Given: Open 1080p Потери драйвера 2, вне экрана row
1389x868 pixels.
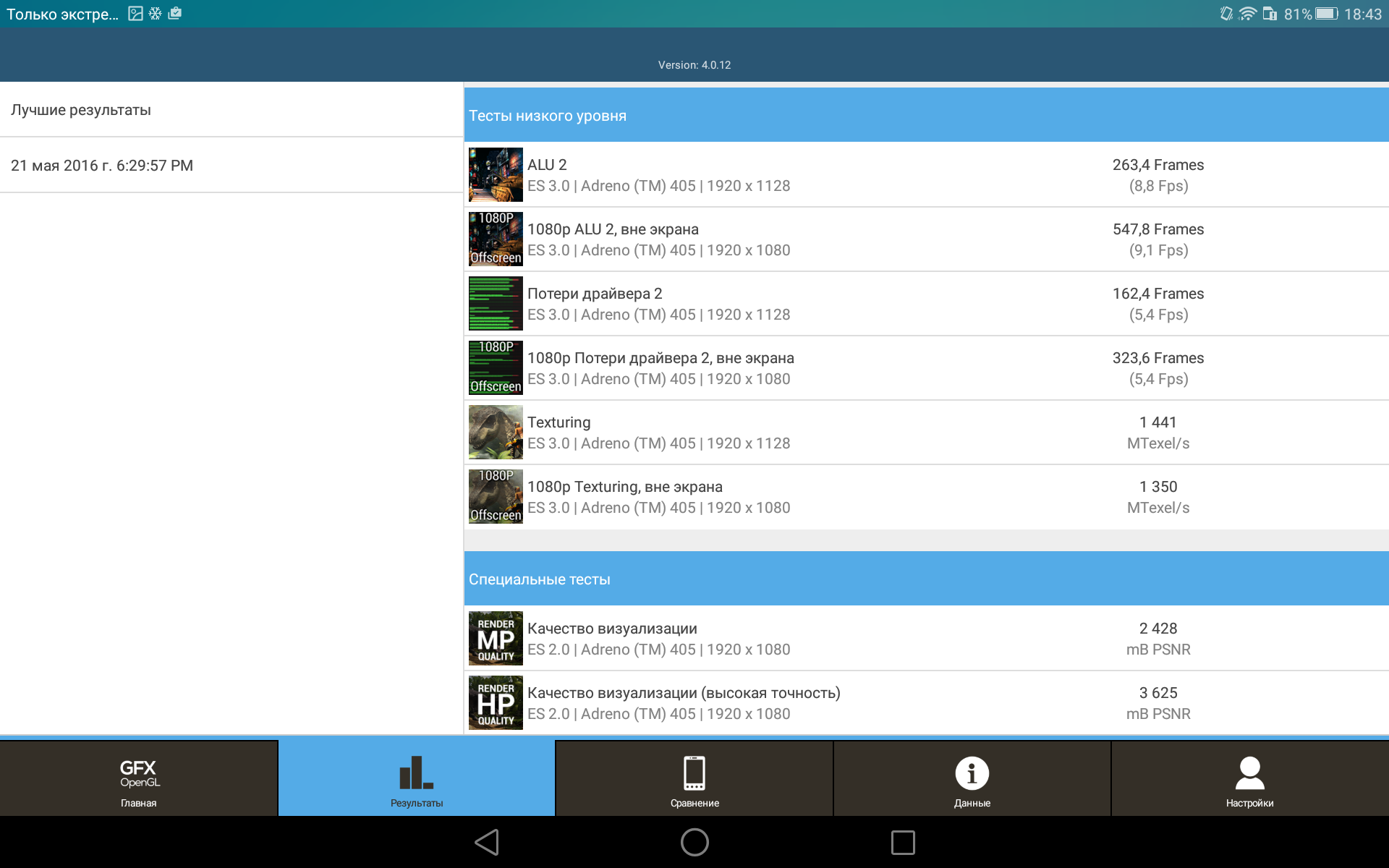Looking at the screenshot, I should 927,368.
